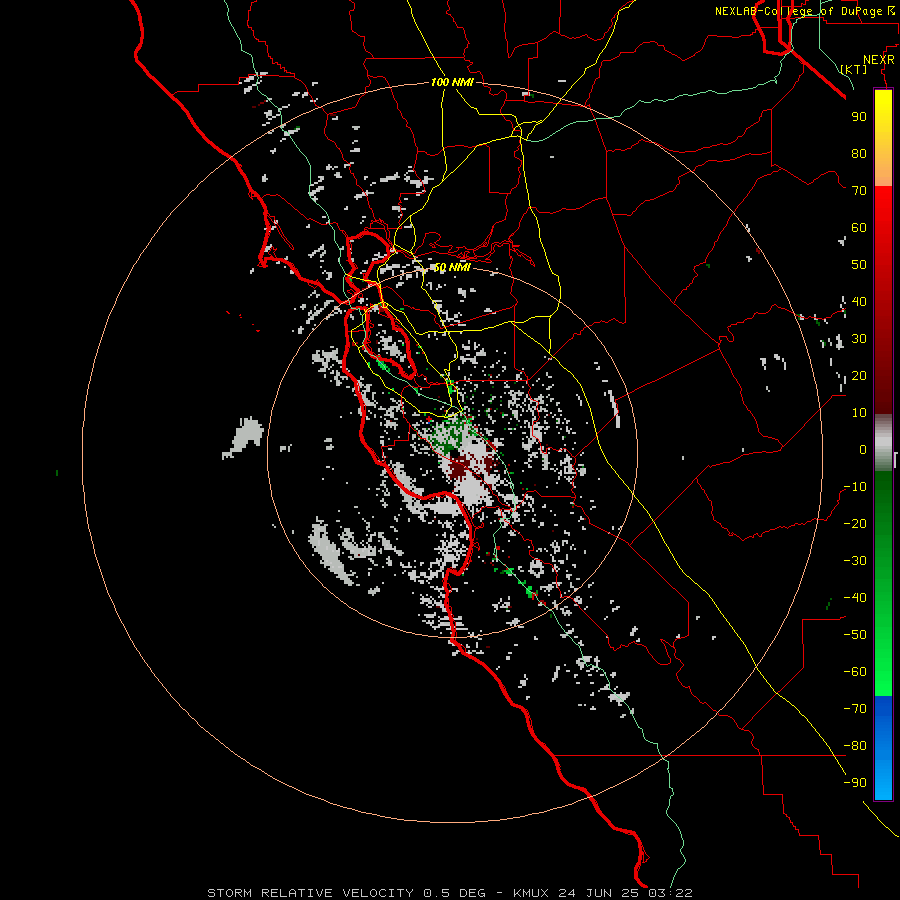
Task: Click the maroon outbound velocity patch at radar center
Action: pyautogui.click(x=460, y=467)
